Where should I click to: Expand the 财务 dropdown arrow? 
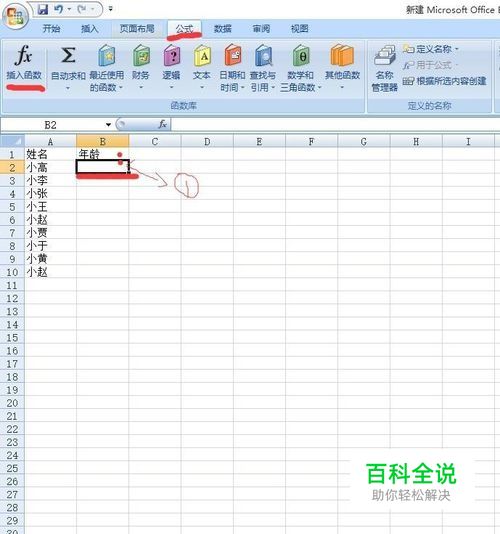[x=141, y=88]
